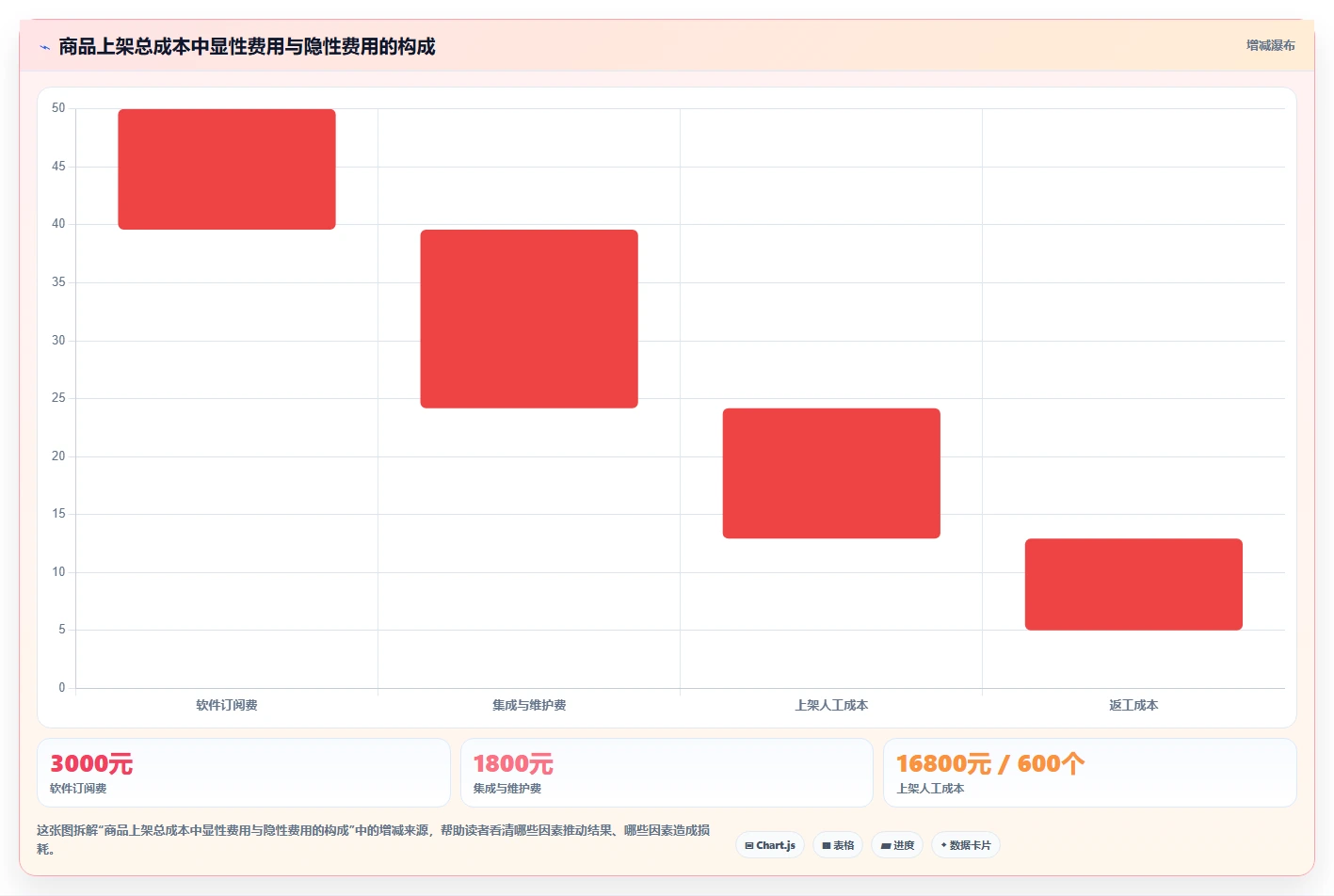This screenshot has height=896, width=1334.
Task: Click the y-axis value 45
Action: [x=58, y=167]
